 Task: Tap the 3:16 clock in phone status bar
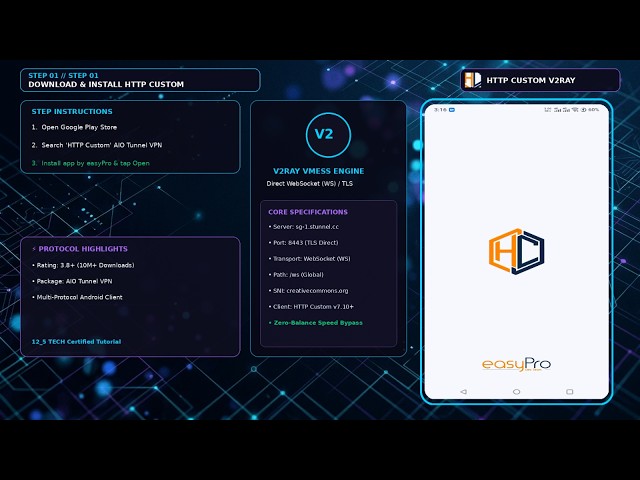pos(440,110)
